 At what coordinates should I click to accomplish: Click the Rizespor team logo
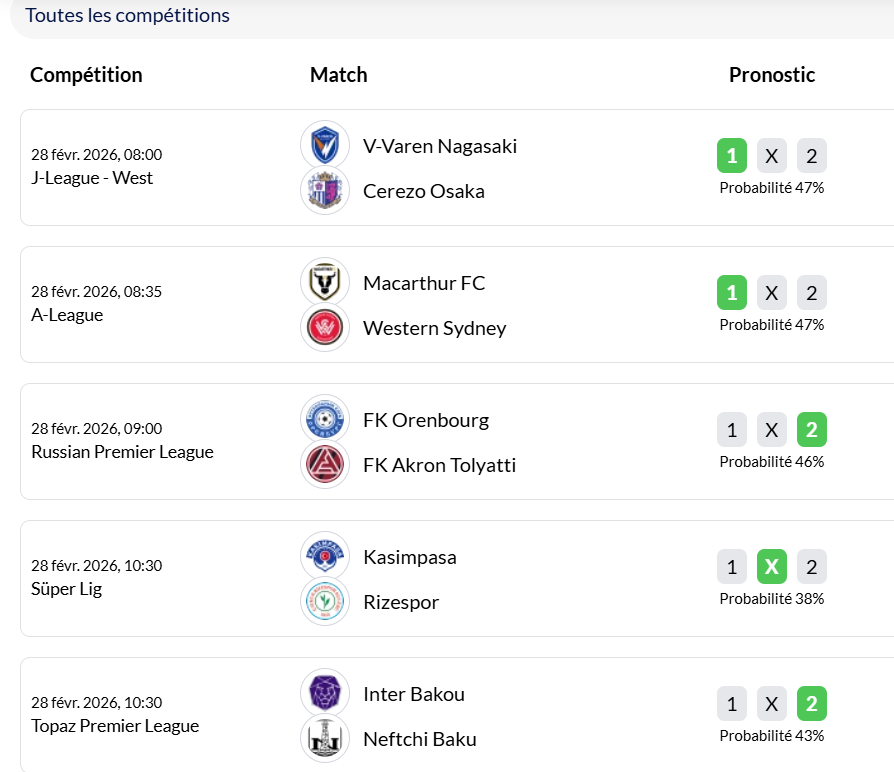[x=325, y=602]
